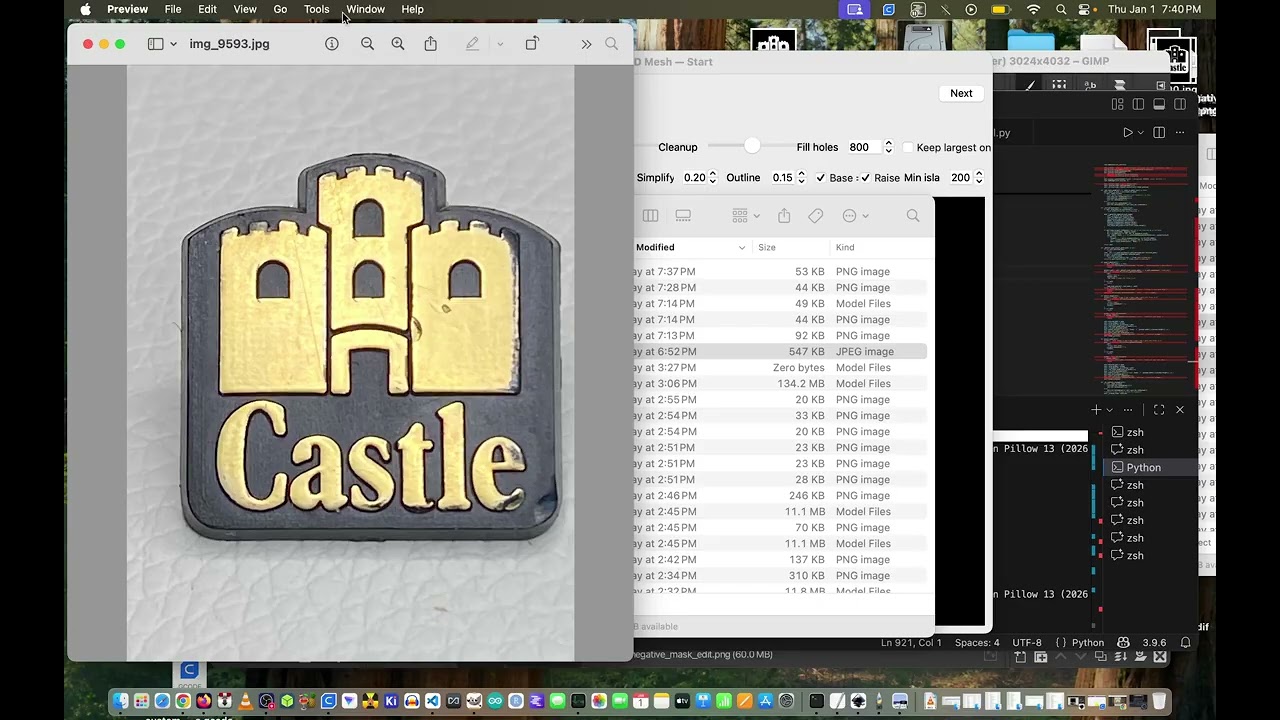Search within the Preview window
Viewport: 1280px width, 720px height.
click(611, 44)
